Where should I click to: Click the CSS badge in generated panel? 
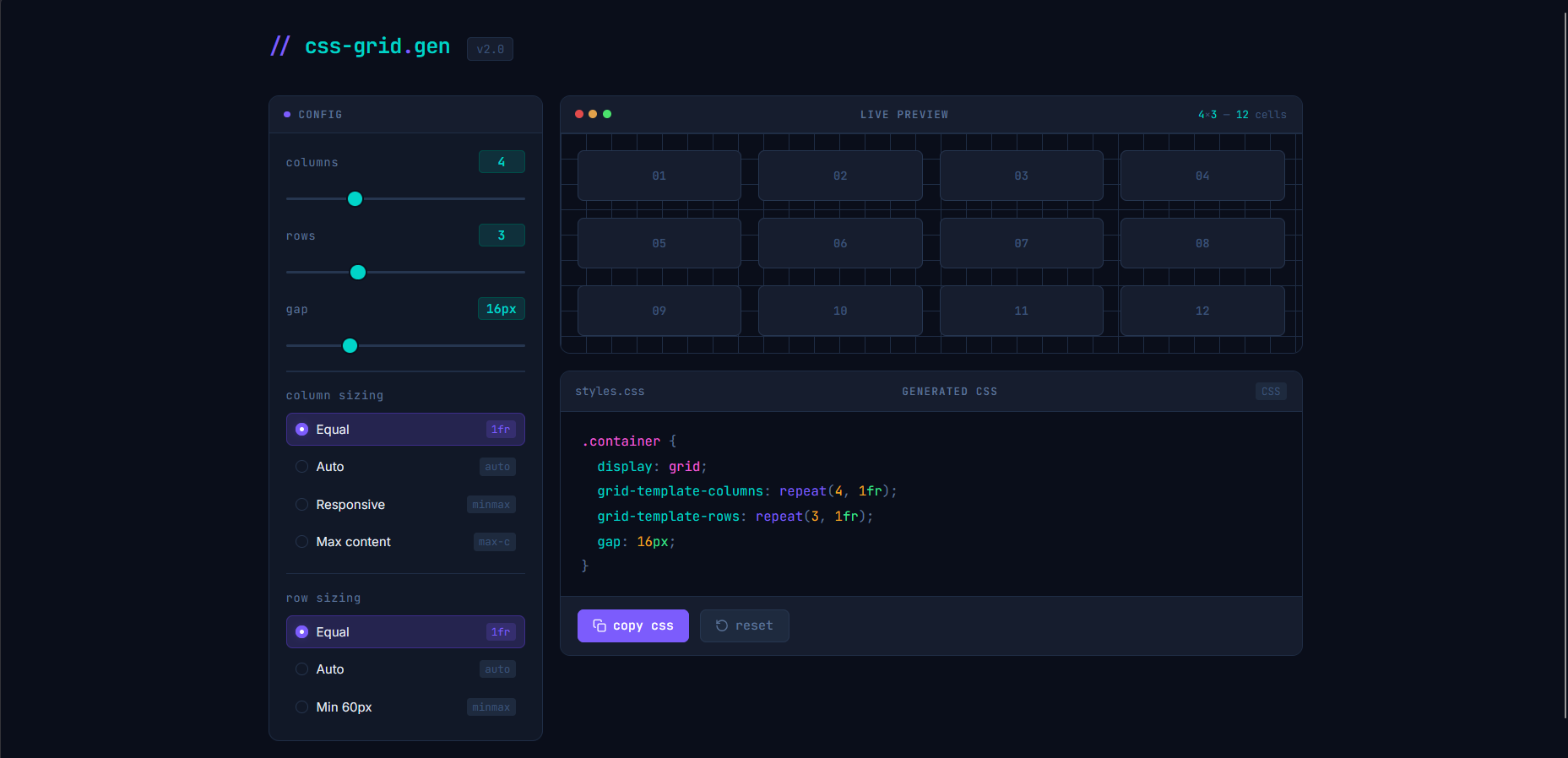click(1271, 392)
